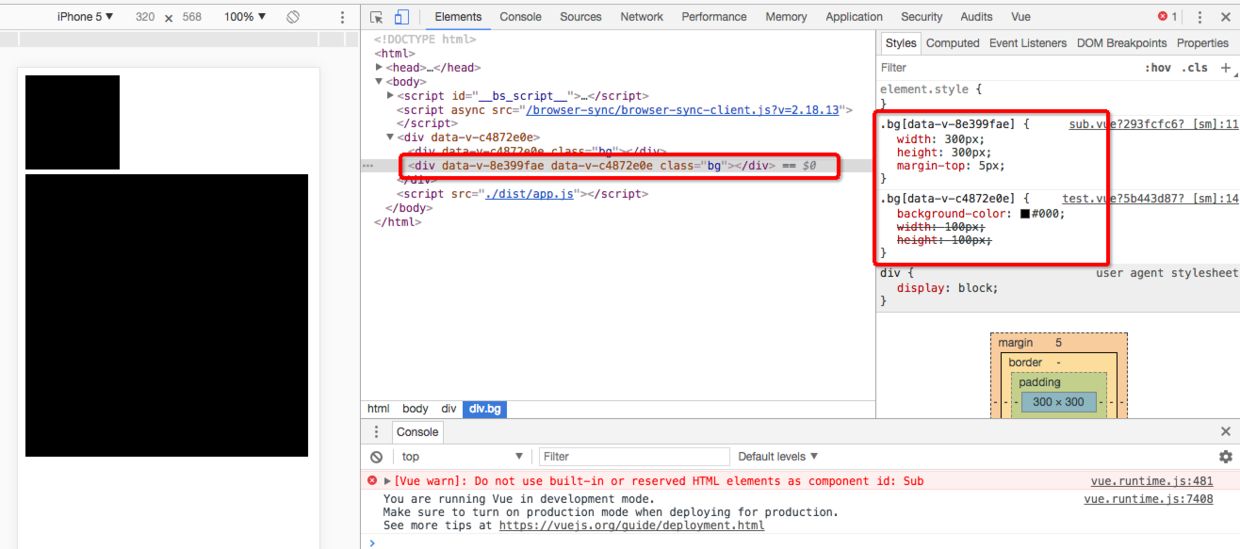Click the red error icon beside Vue warn
This screenshot has height=549, width=1240.
click(372, 481)
